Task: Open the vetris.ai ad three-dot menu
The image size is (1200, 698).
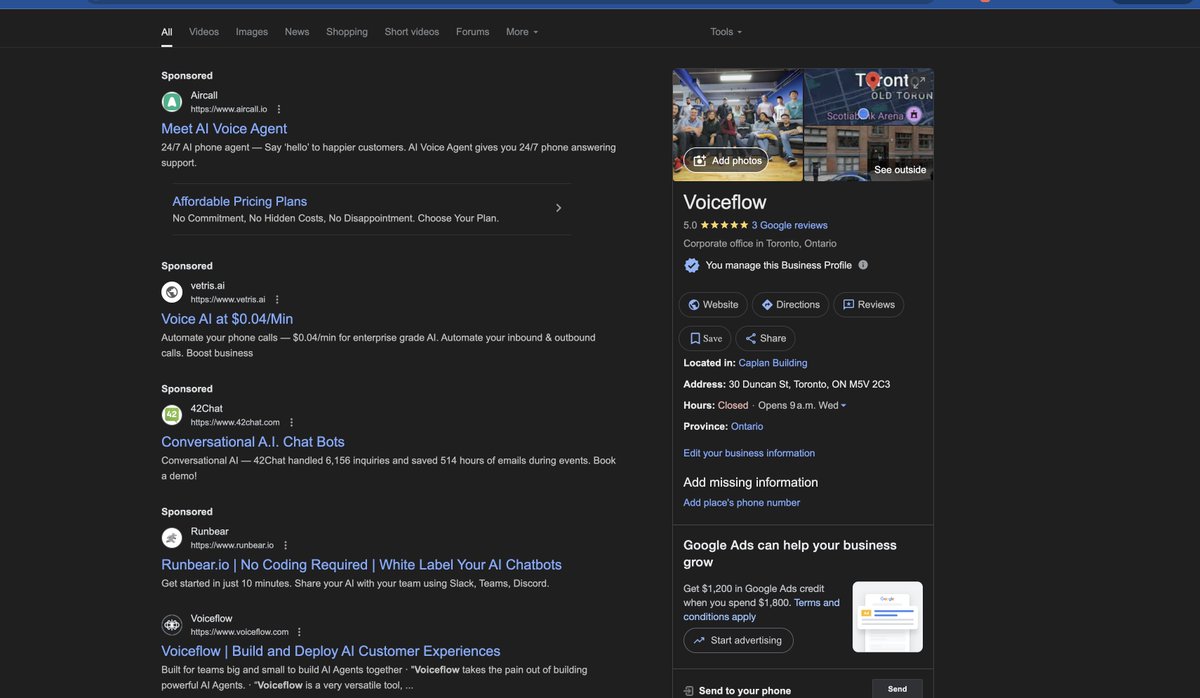Action: click(x=277, y=299)
